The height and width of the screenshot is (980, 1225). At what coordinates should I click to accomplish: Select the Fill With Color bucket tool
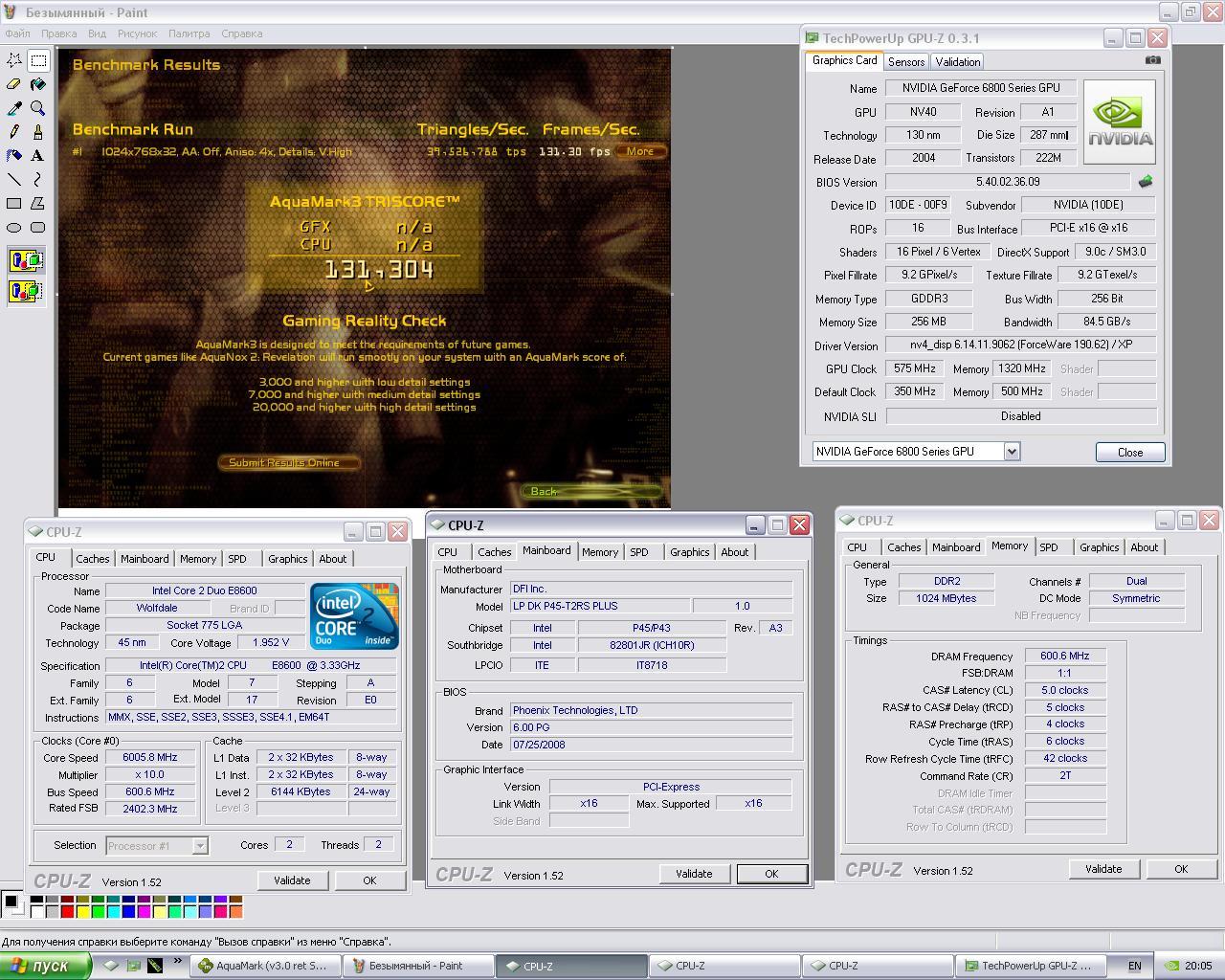pos(38,84)
